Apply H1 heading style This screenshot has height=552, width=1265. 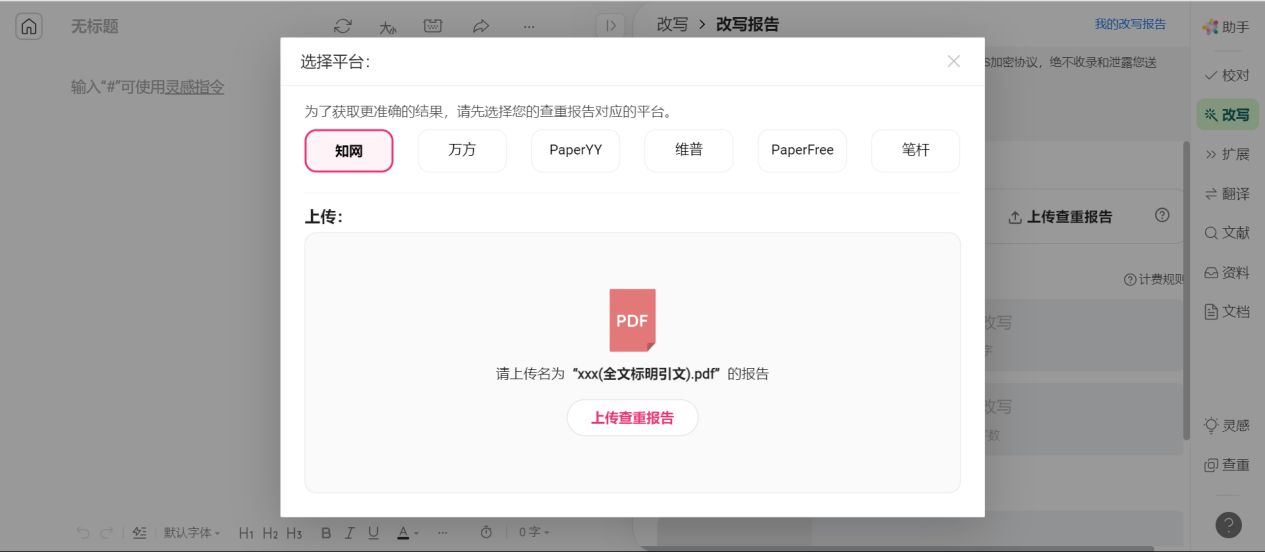pyautogui.click(x=246, y=533)
